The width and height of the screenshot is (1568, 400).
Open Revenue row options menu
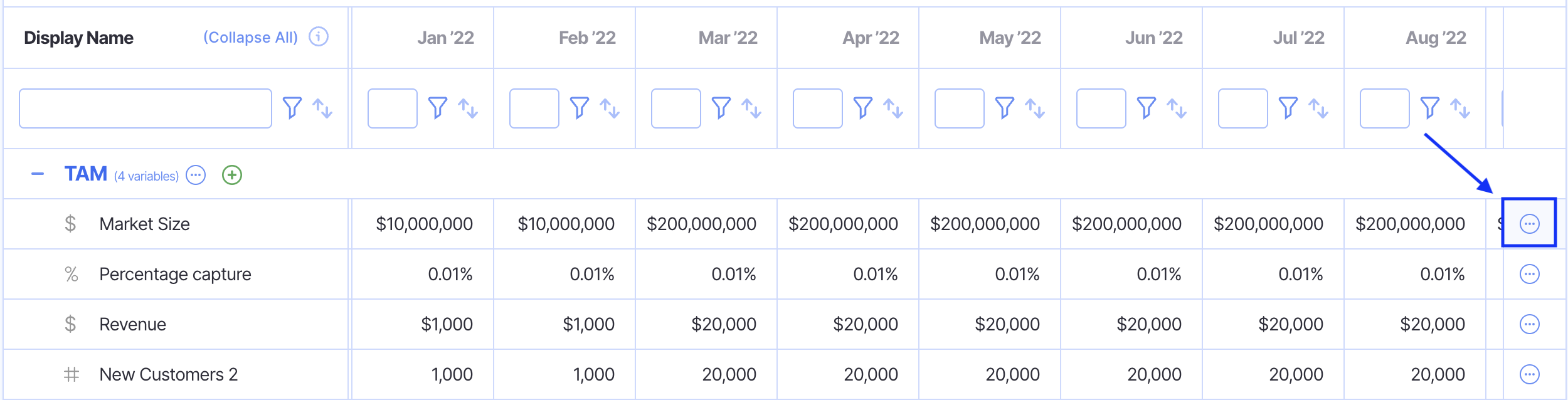pyautogui.click(x=1530, y=324)
